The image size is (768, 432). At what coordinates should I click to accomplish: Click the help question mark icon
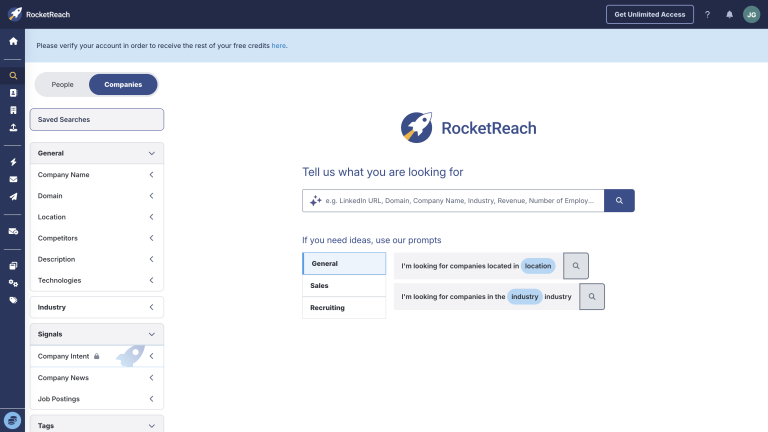coord(707,15)
